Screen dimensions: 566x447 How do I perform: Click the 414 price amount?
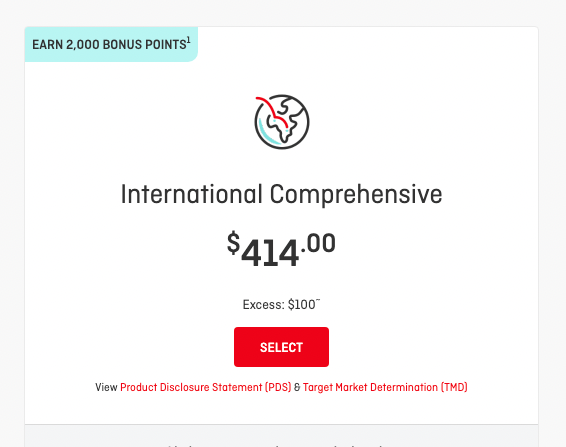[x=270, y=253]
